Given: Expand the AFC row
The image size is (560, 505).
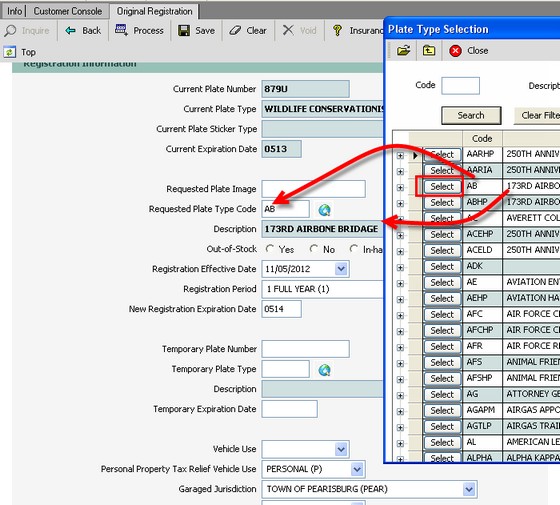Looking at the screenshot, I should click(400, 316).
